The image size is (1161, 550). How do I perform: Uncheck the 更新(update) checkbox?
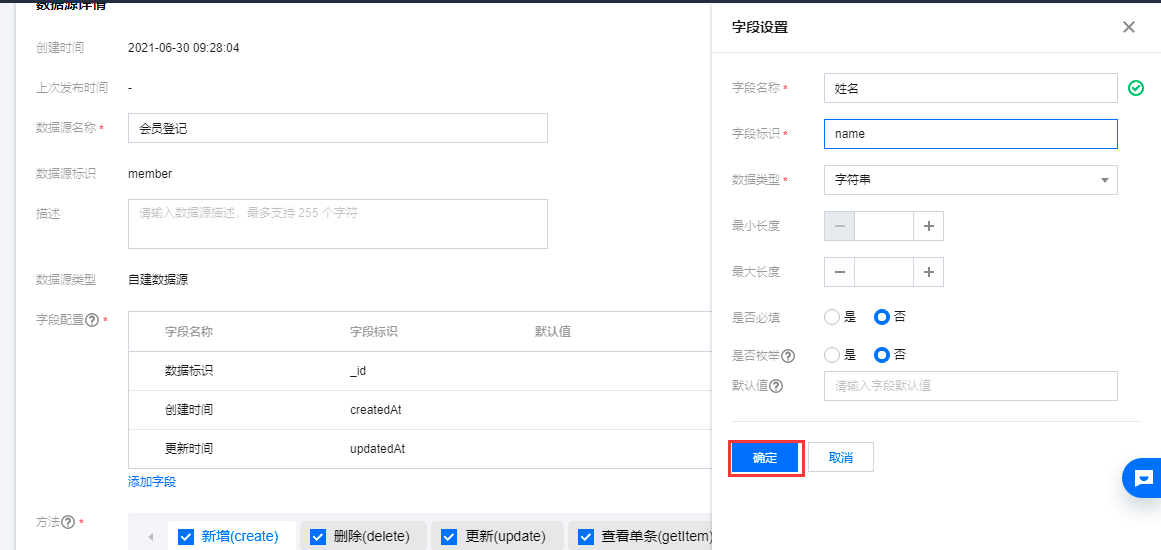pyautogui.click(x=449, y=537)
